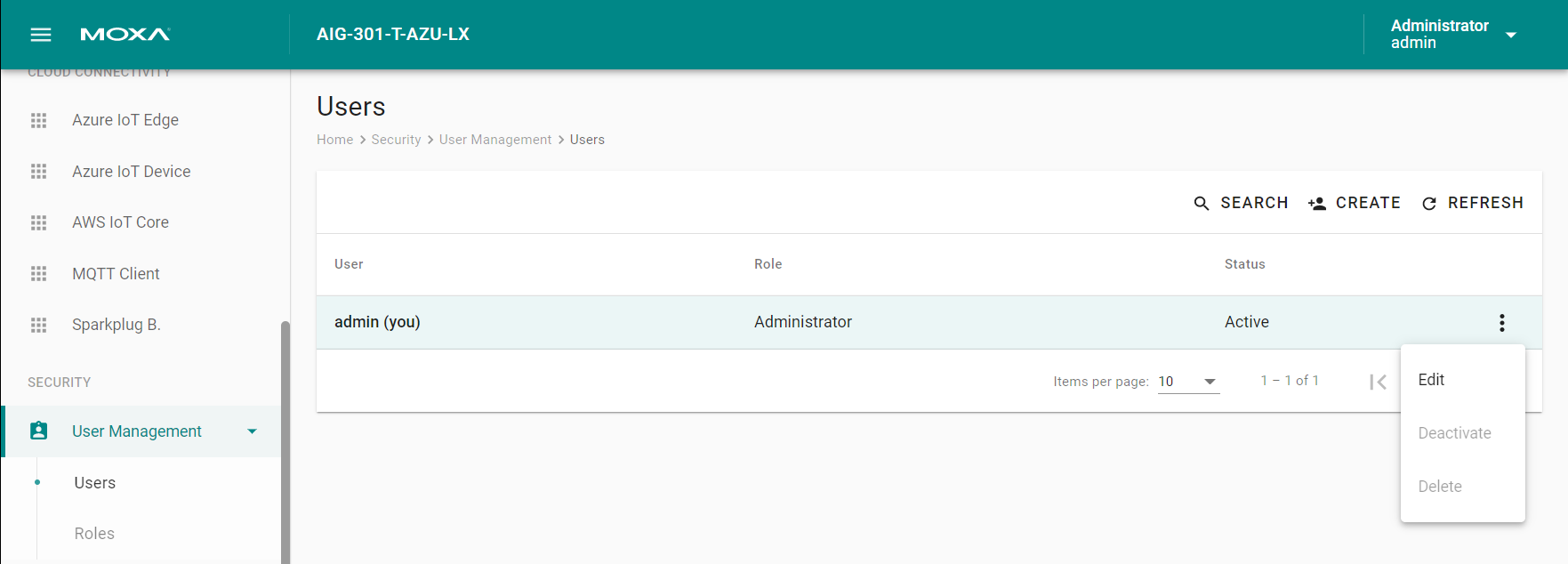The image size is (1568, 564).
Task: Click the sidebar vertical scrollbar
Action: [x=285, y=442]
